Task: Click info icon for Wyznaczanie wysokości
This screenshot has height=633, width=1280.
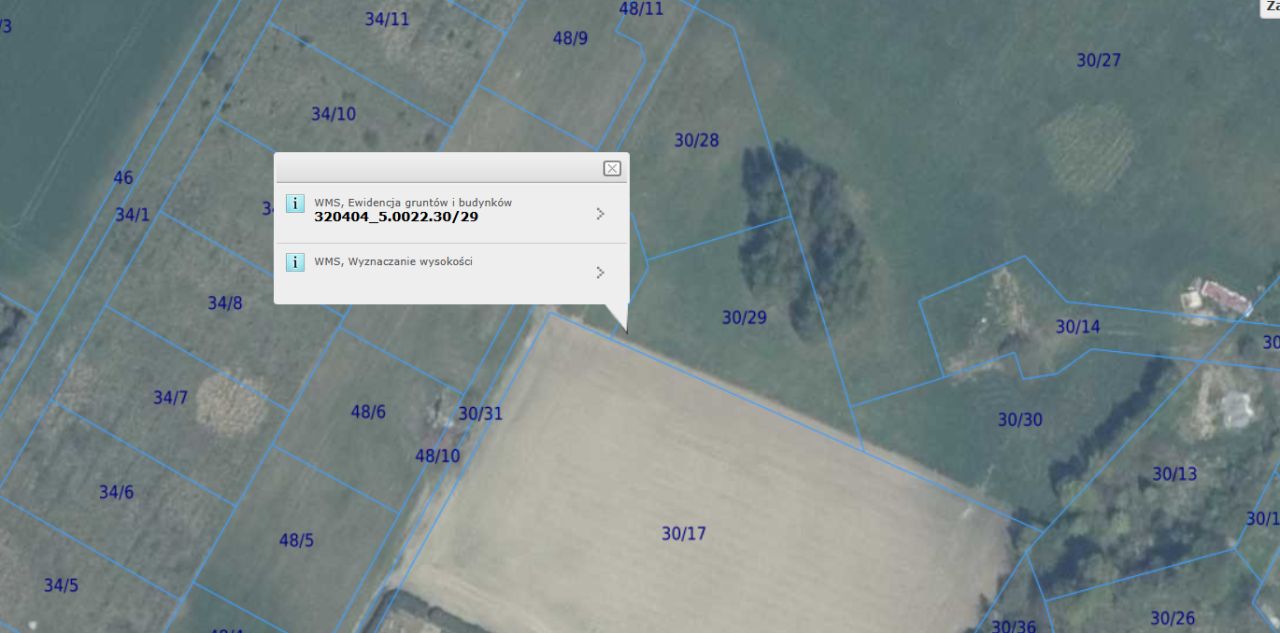Action: click(295, 262)
